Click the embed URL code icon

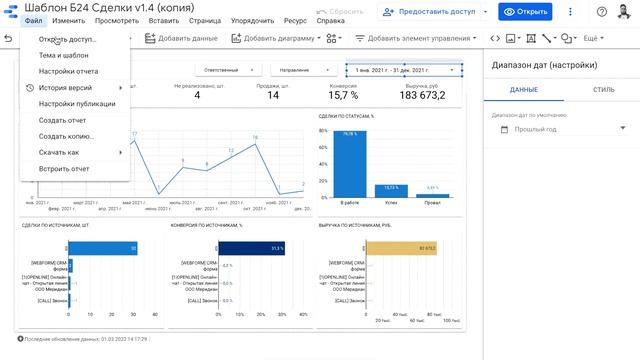495,38
